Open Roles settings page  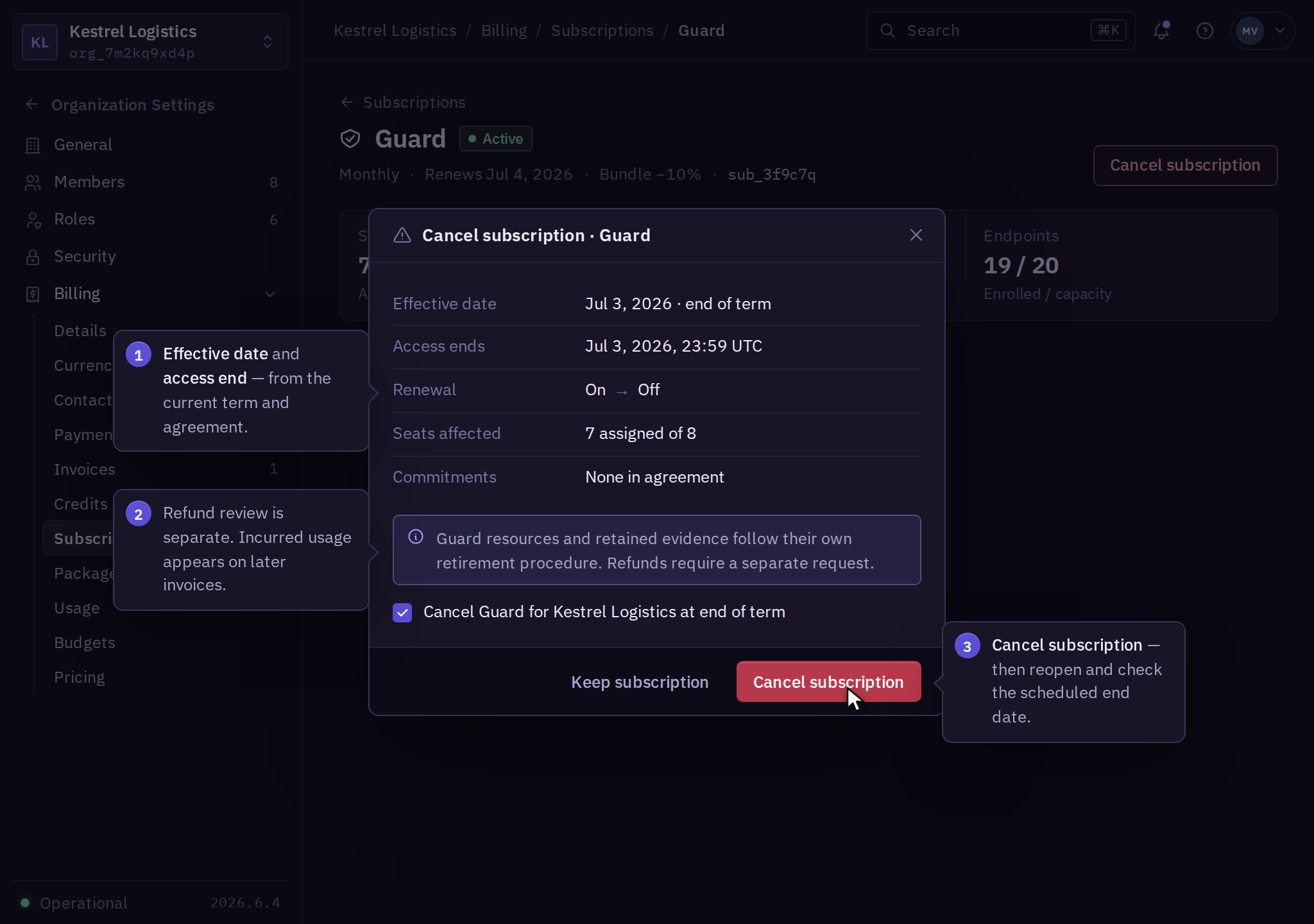pyautogui.click(x=151, y=219)
